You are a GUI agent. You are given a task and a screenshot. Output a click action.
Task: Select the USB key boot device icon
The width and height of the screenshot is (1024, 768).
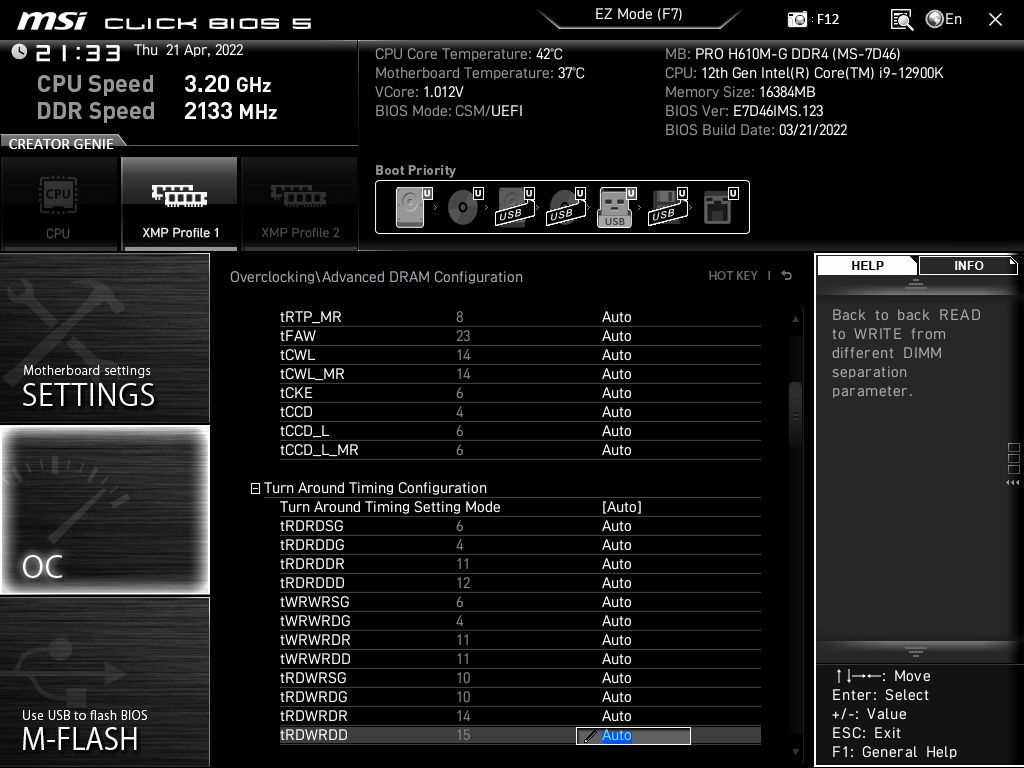[616, 207]
